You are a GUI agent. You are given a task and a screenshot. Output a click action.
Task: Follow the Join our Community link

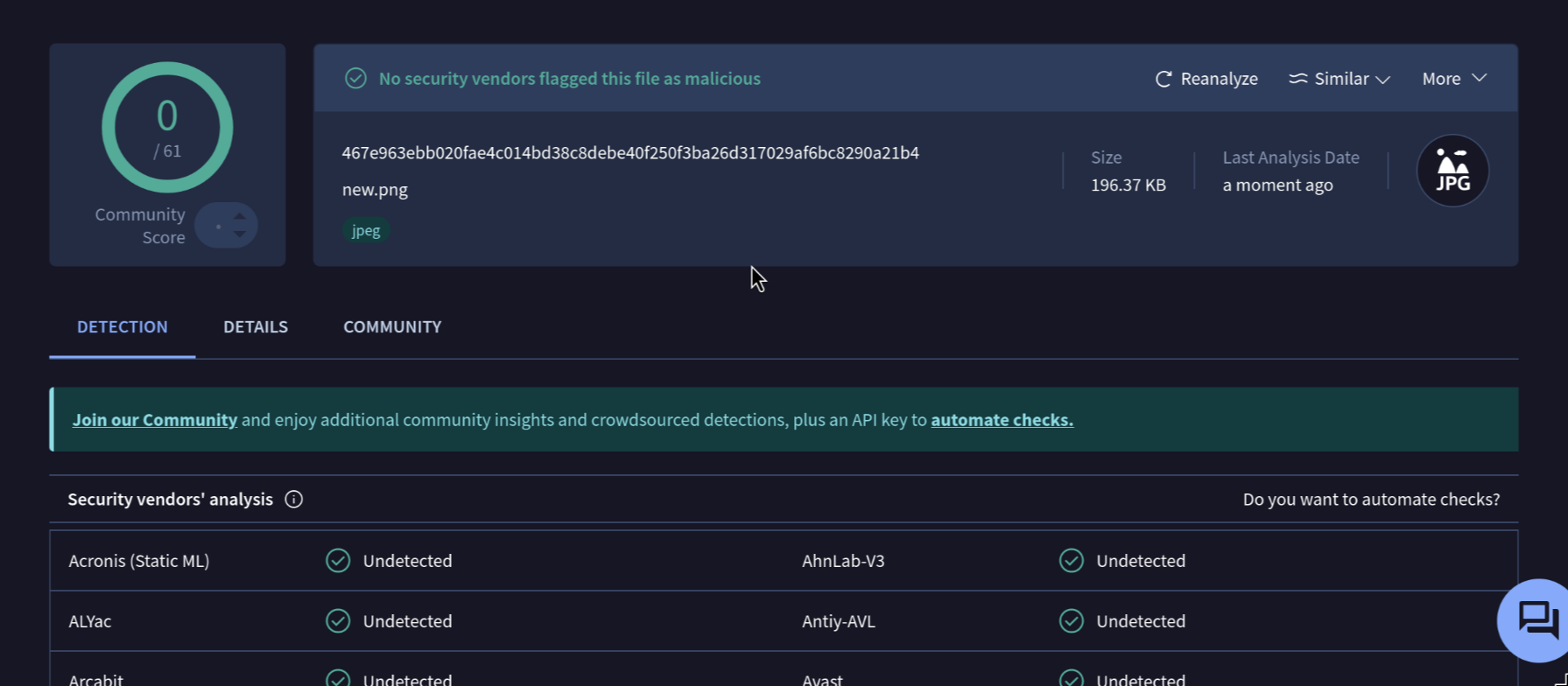[x=155, y=420]
